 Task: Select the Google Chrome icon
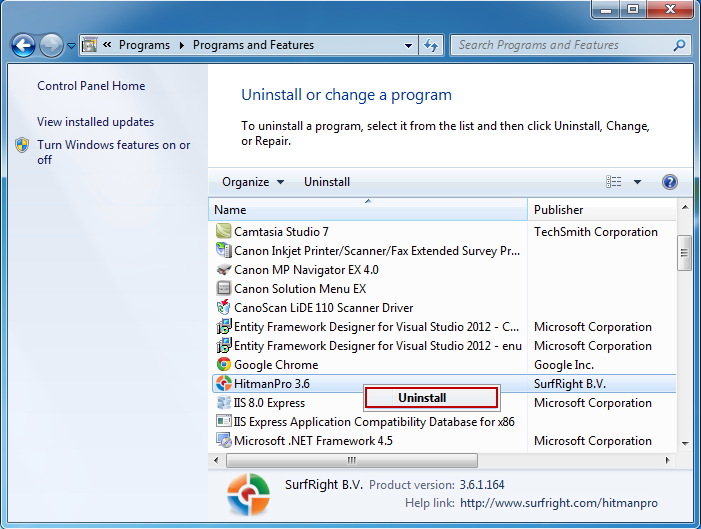(x=224, y=364)
